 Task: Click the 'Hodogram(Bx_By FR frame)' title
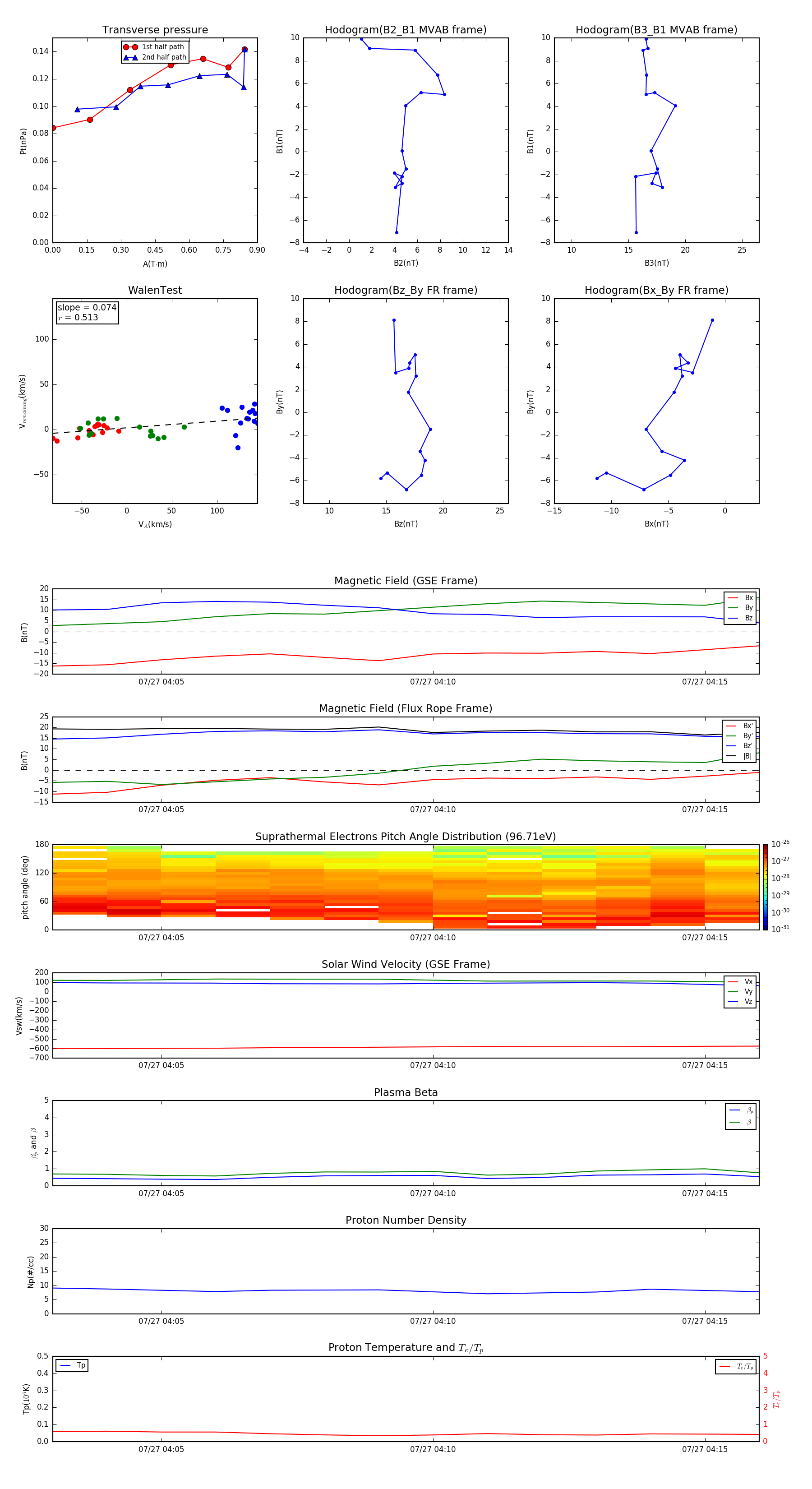(656, 290)
